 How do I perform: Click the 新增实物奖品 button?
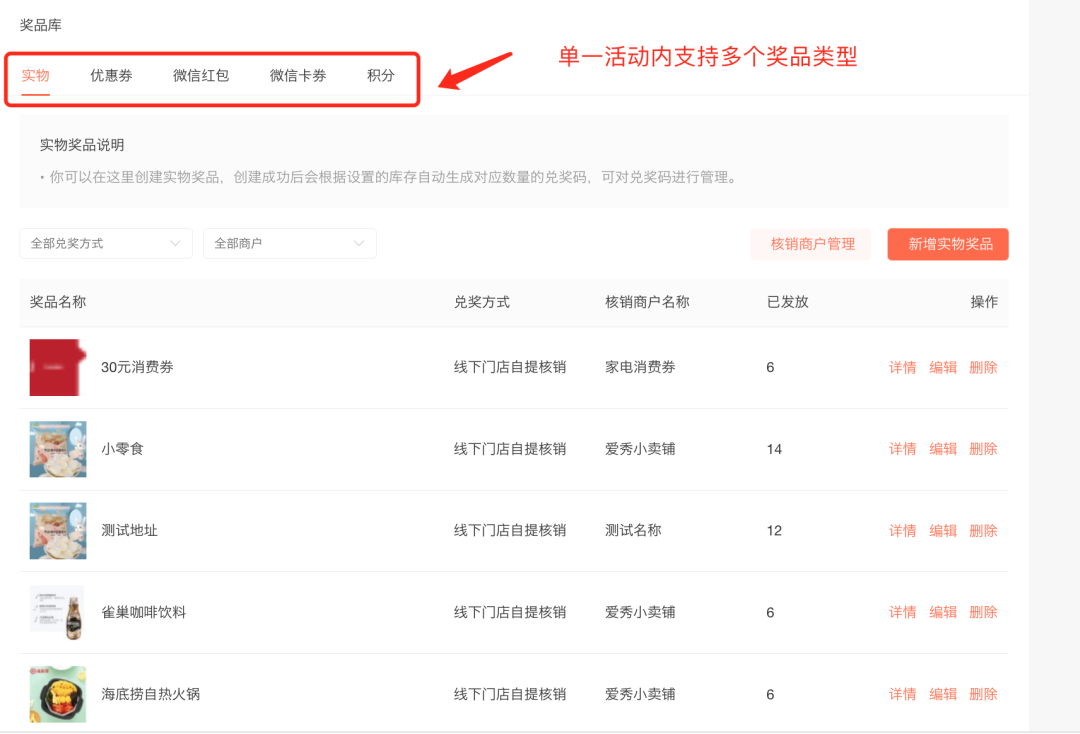[x=947, y=244]
